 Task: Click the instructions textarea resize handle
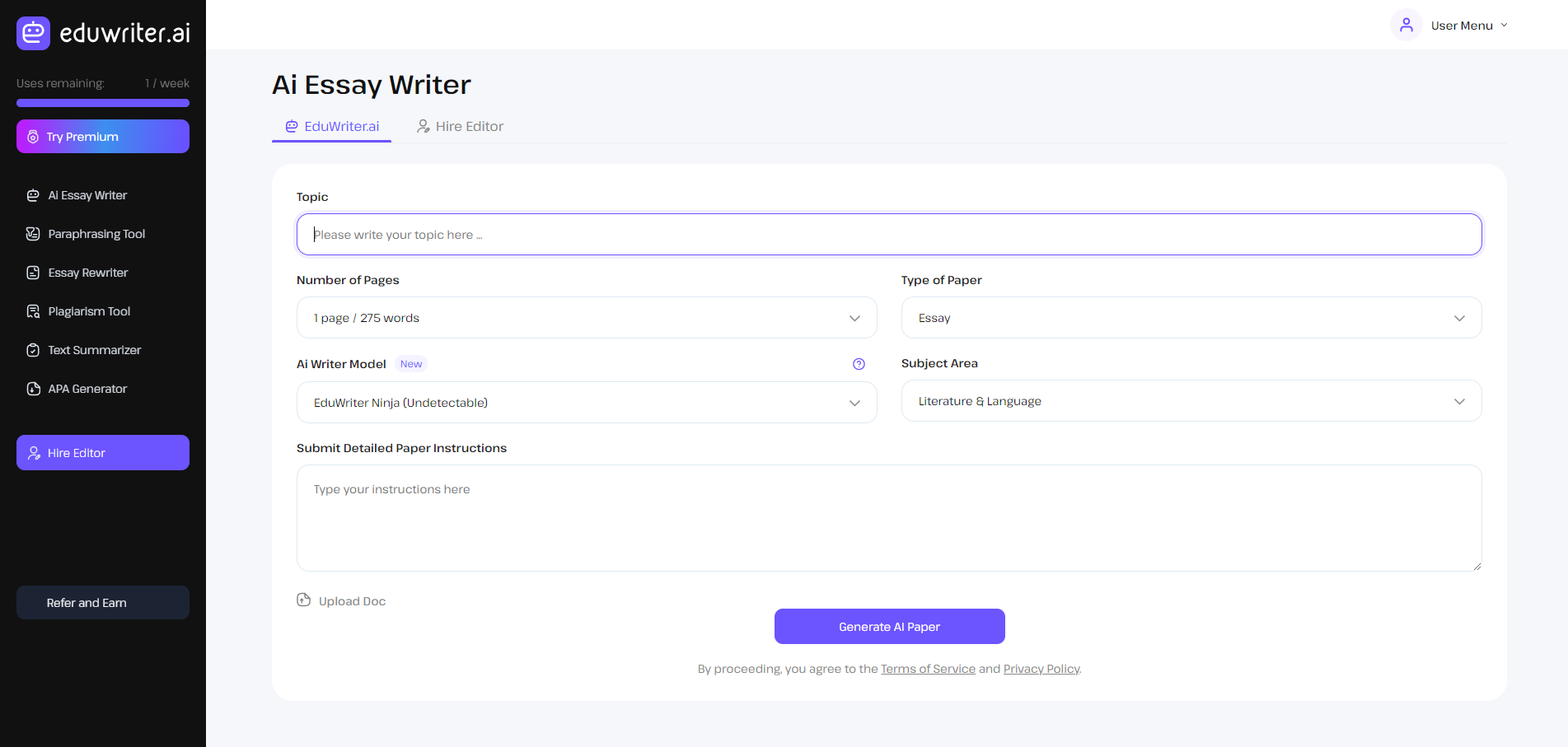1477,566
